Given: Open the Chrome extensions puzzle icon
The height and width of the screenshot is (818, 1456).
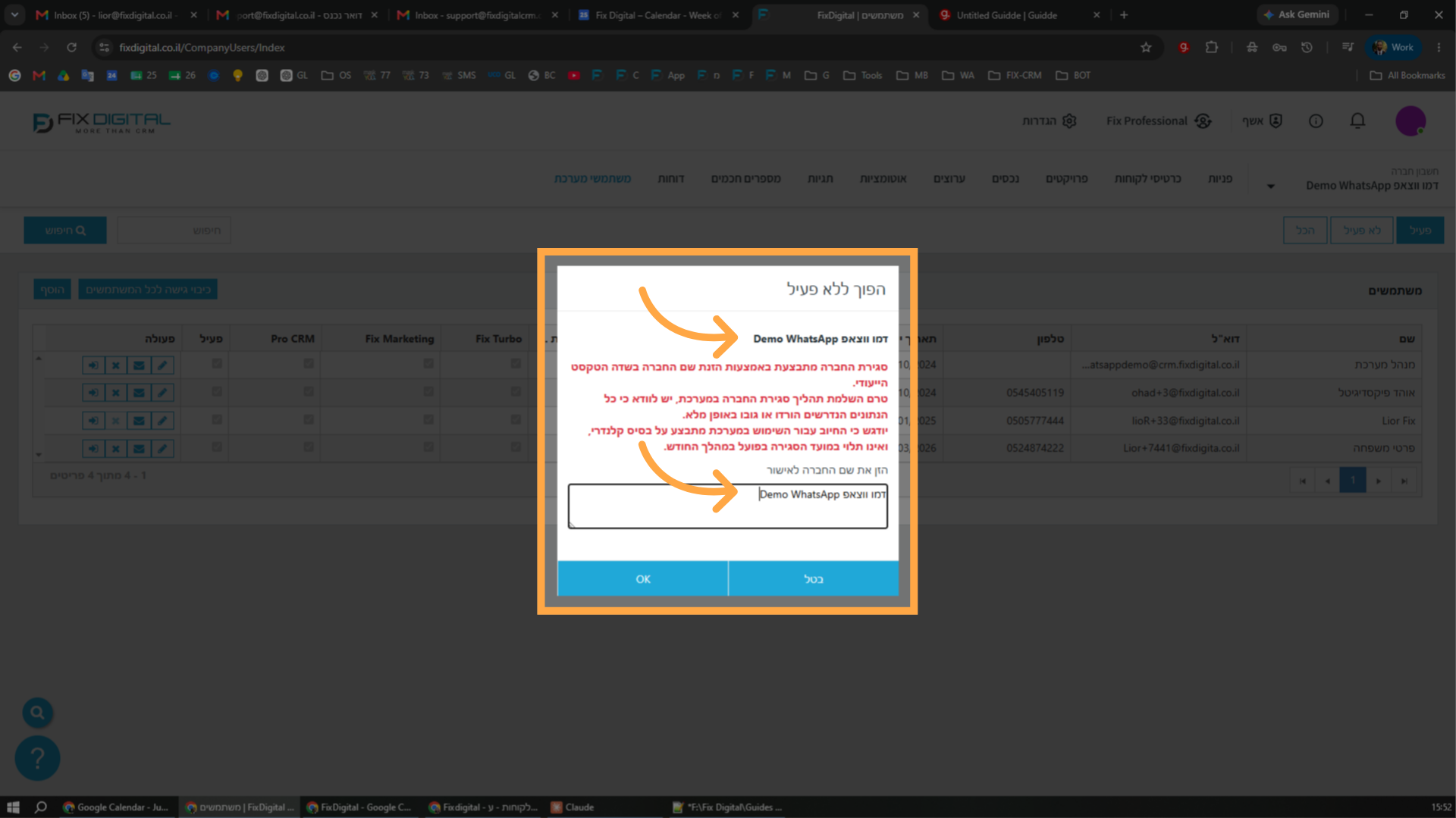Looking at the screenshot, I should 1212,48.
